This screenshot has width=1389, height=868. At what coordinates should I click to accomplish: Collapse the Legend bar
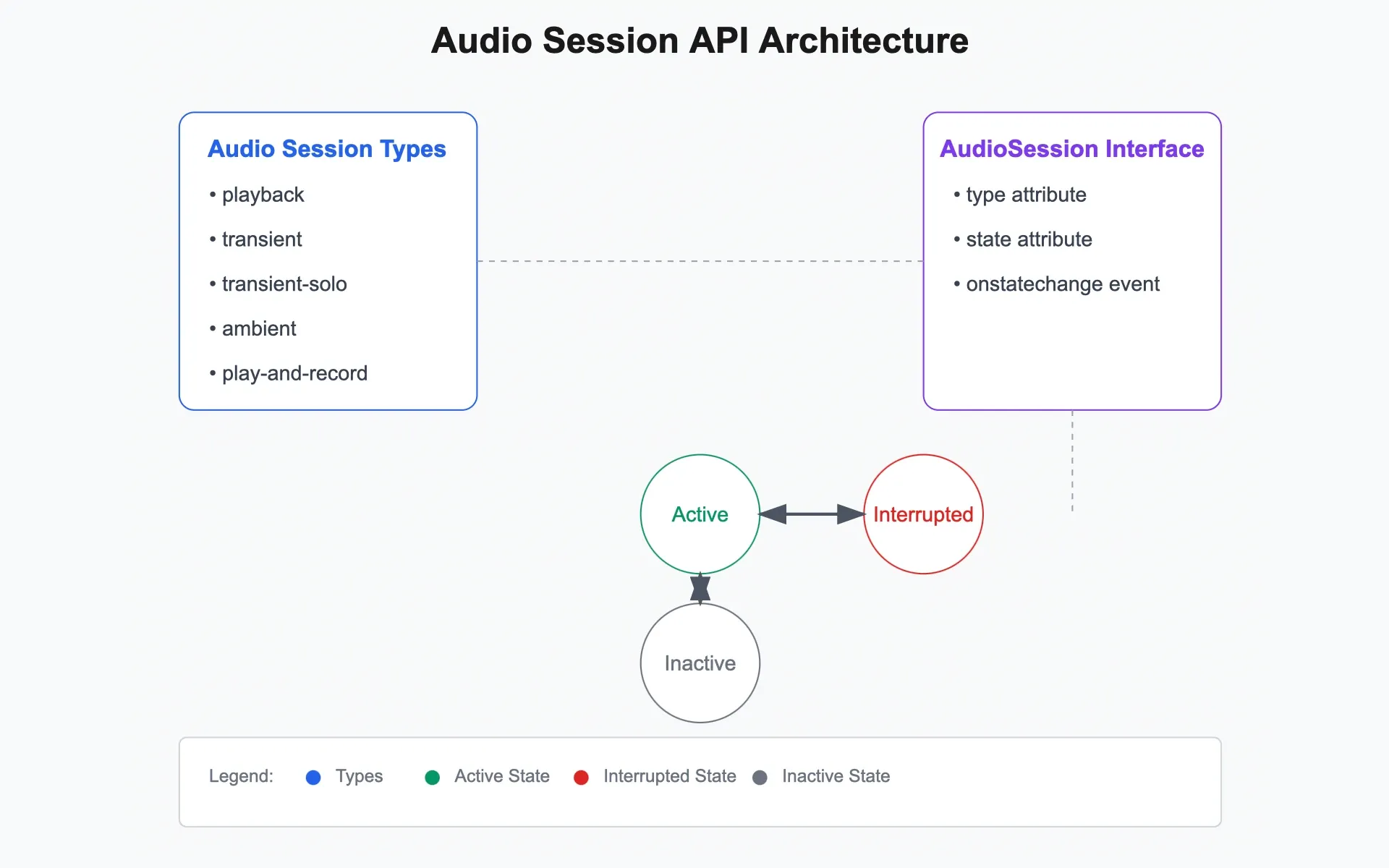point(699,781)
